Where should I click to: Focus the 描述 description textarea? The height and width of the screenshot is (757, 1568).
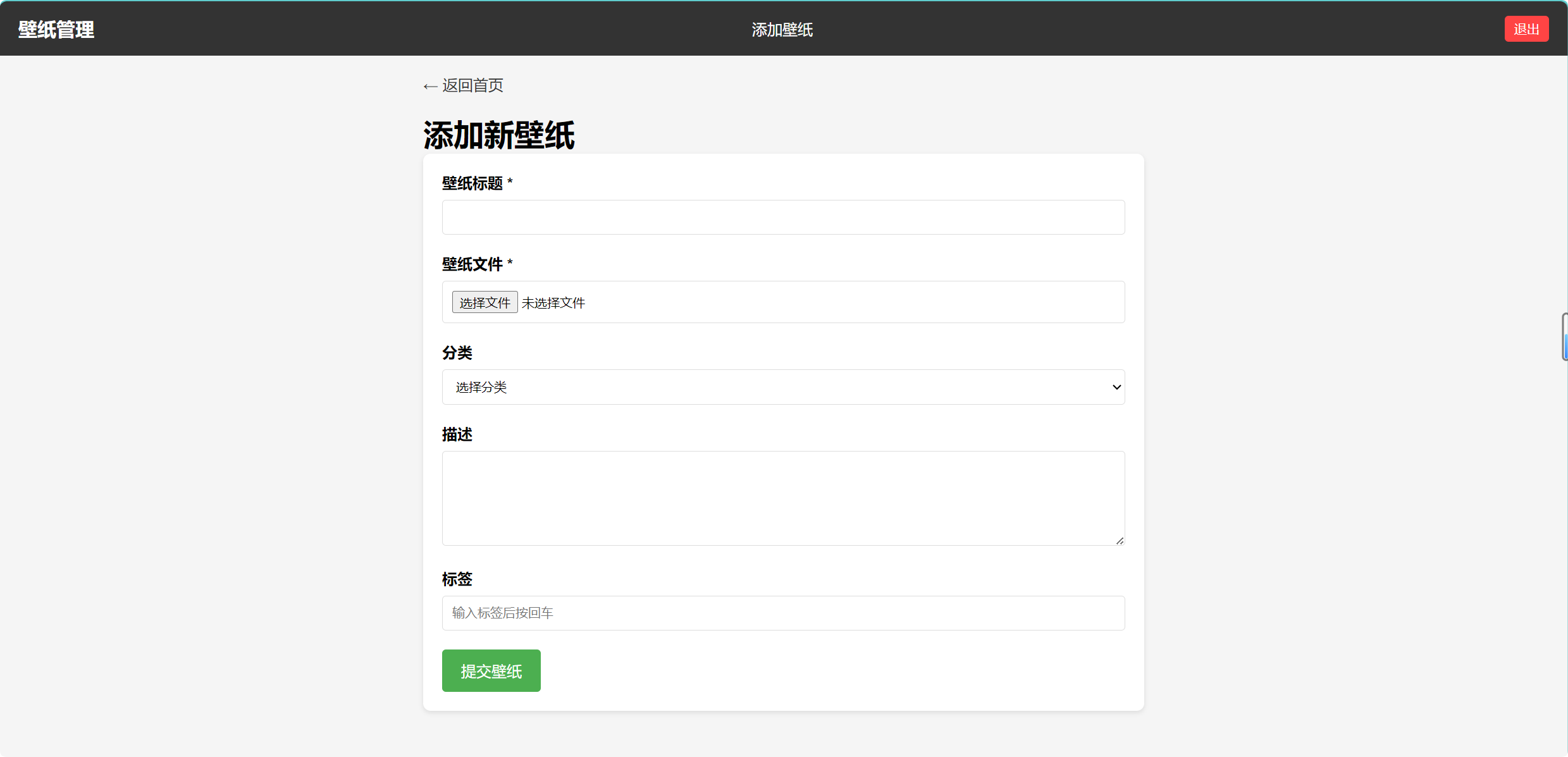coord(783,498)
